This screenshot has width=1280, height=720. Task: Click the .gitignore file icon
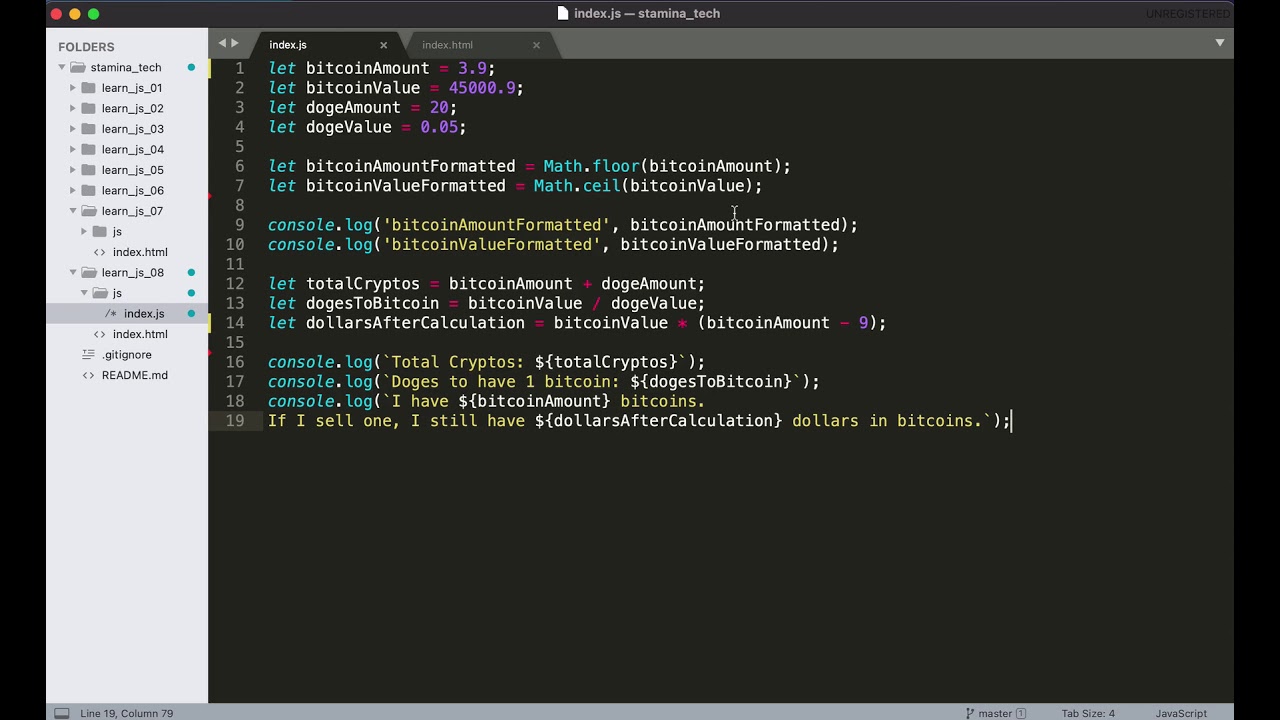click(x=88, y=354)
